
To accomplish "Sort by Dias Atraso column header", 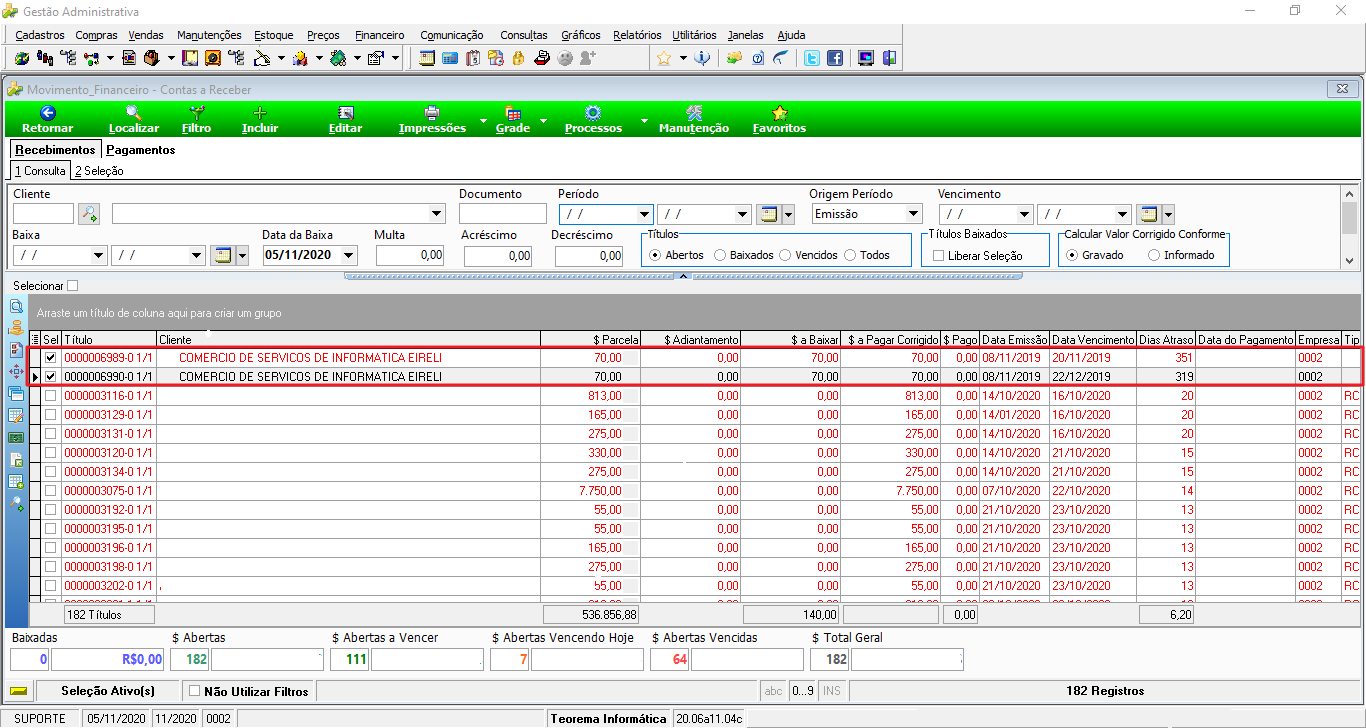I will click(x=1167, y=340).
